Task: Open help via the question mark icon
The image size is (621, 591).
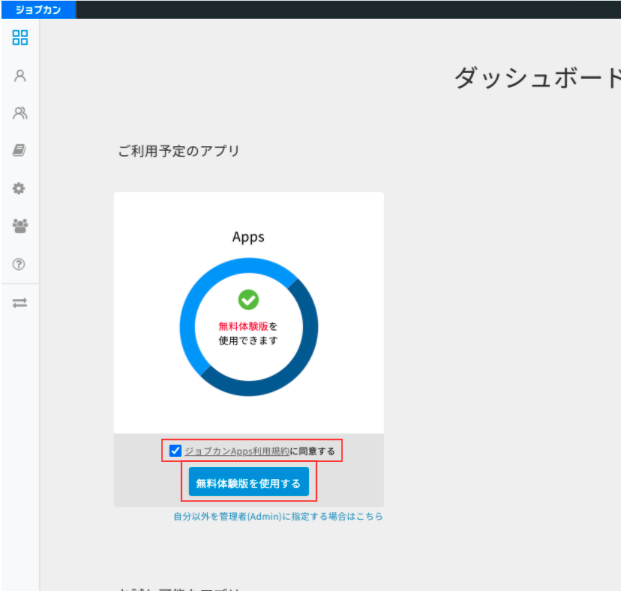Action: tap(19, 264)
